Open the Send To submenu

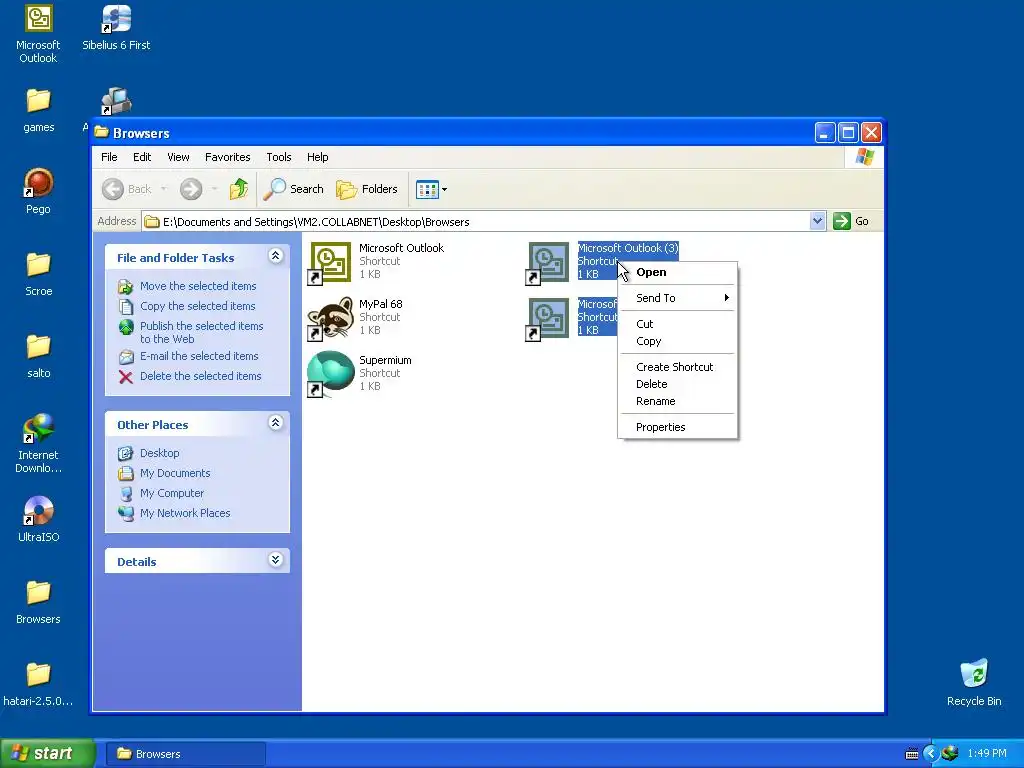[677, 298]
